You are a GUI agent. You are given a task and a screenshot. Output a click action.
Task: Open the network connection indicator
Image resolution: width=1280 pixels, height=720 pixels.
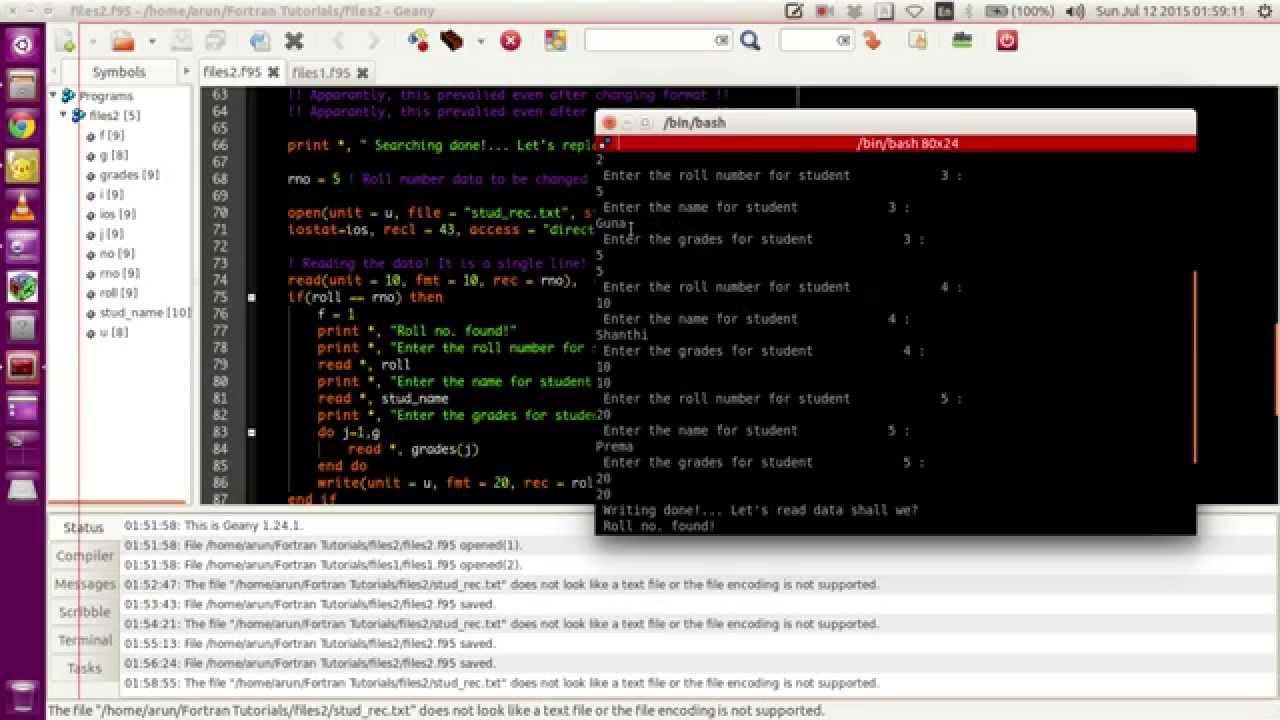point(914,11)
